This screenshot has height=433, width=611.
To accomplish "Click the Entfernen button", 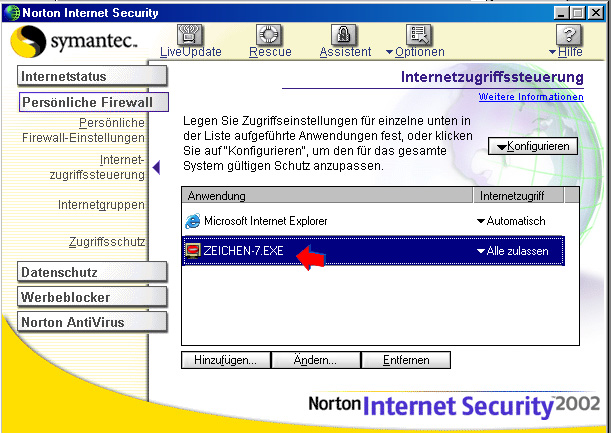I will pyautogui.click(x=406, y=360).
